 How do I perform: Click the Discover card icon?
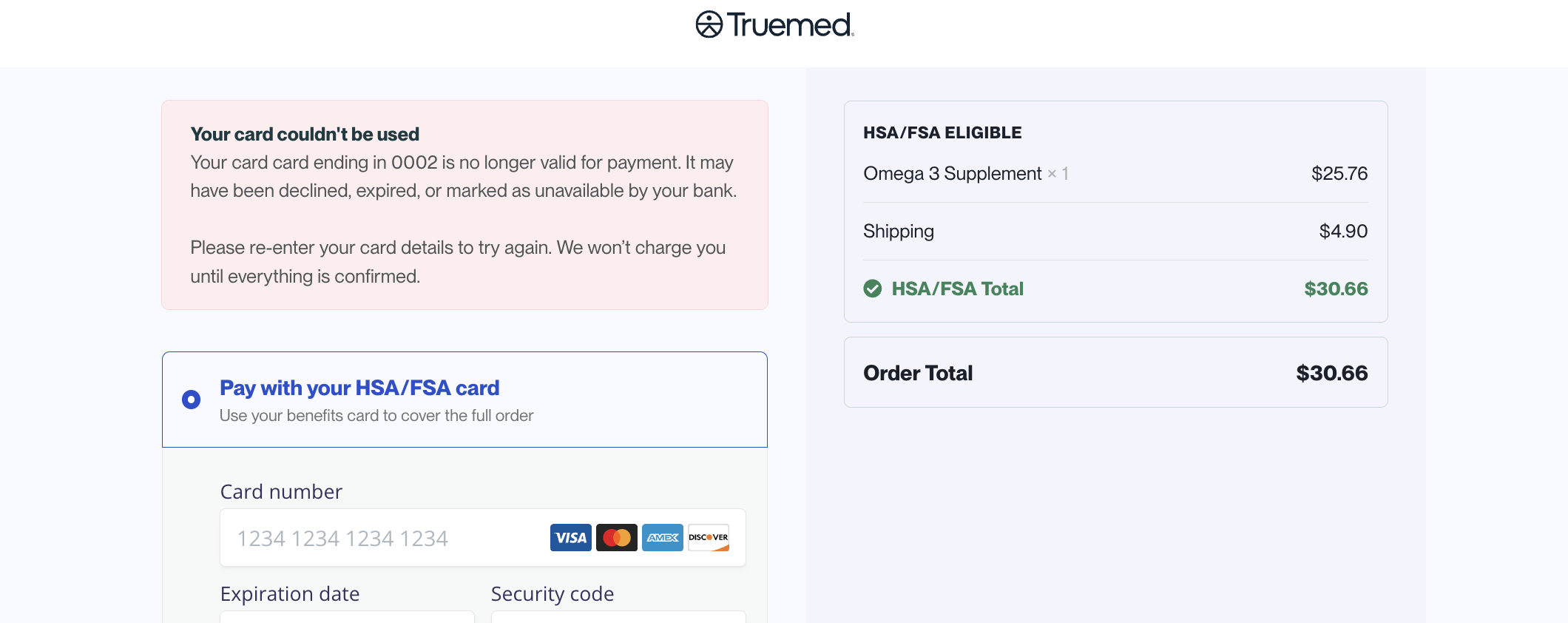(x=709, y=538)
